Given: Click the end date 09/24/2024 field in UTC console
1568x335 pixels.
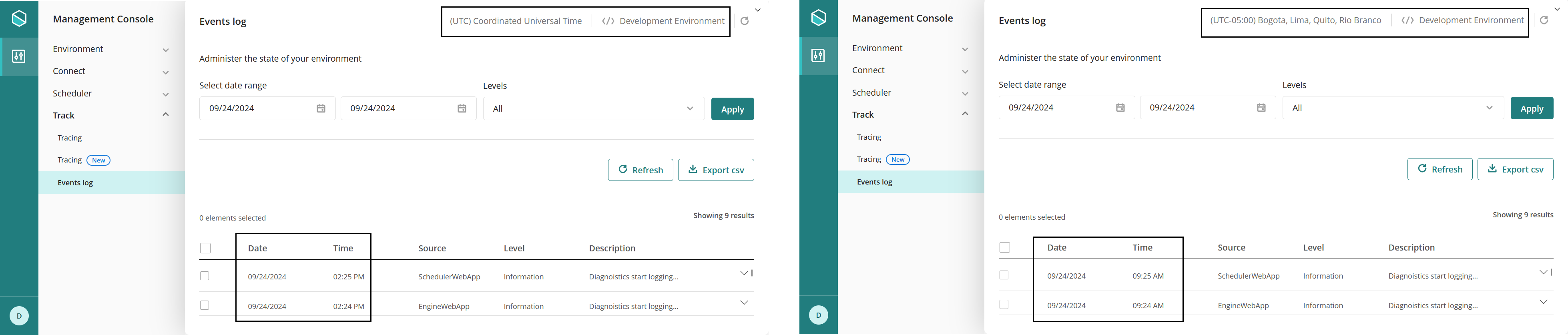Looking at the screenshot, I should tap(408, 108).
